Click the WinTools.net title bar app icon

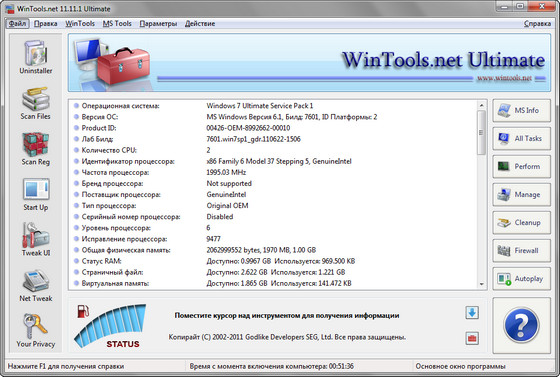10,9
